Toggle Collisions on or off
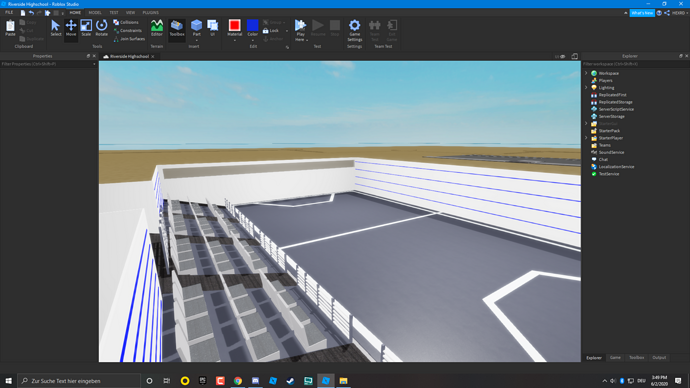This screenshot has width=690, height=388. pos(126,22)
